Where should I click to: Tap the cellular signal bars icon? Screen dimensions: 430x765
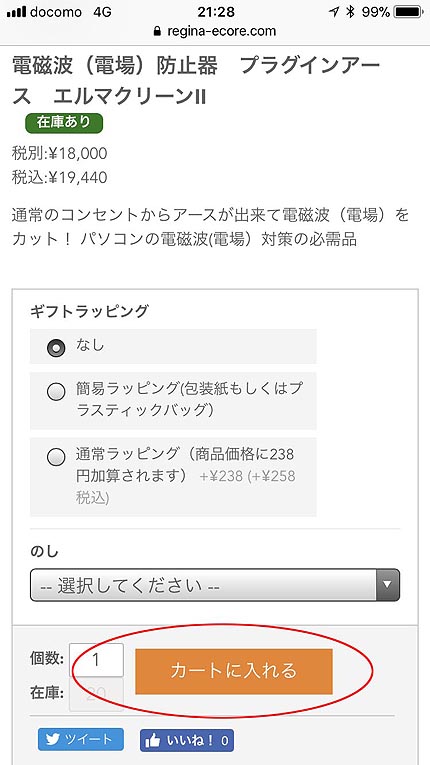(x=16, y=12)
